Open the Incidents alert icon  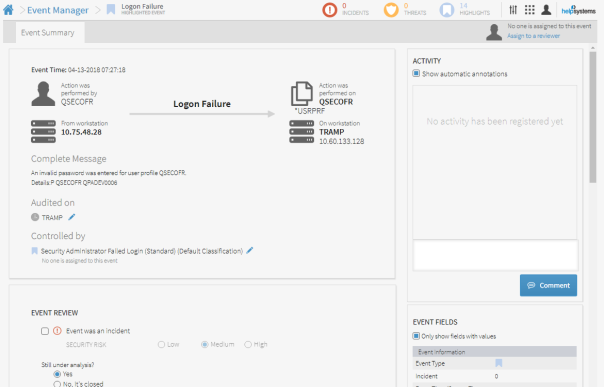click(329, 10)
